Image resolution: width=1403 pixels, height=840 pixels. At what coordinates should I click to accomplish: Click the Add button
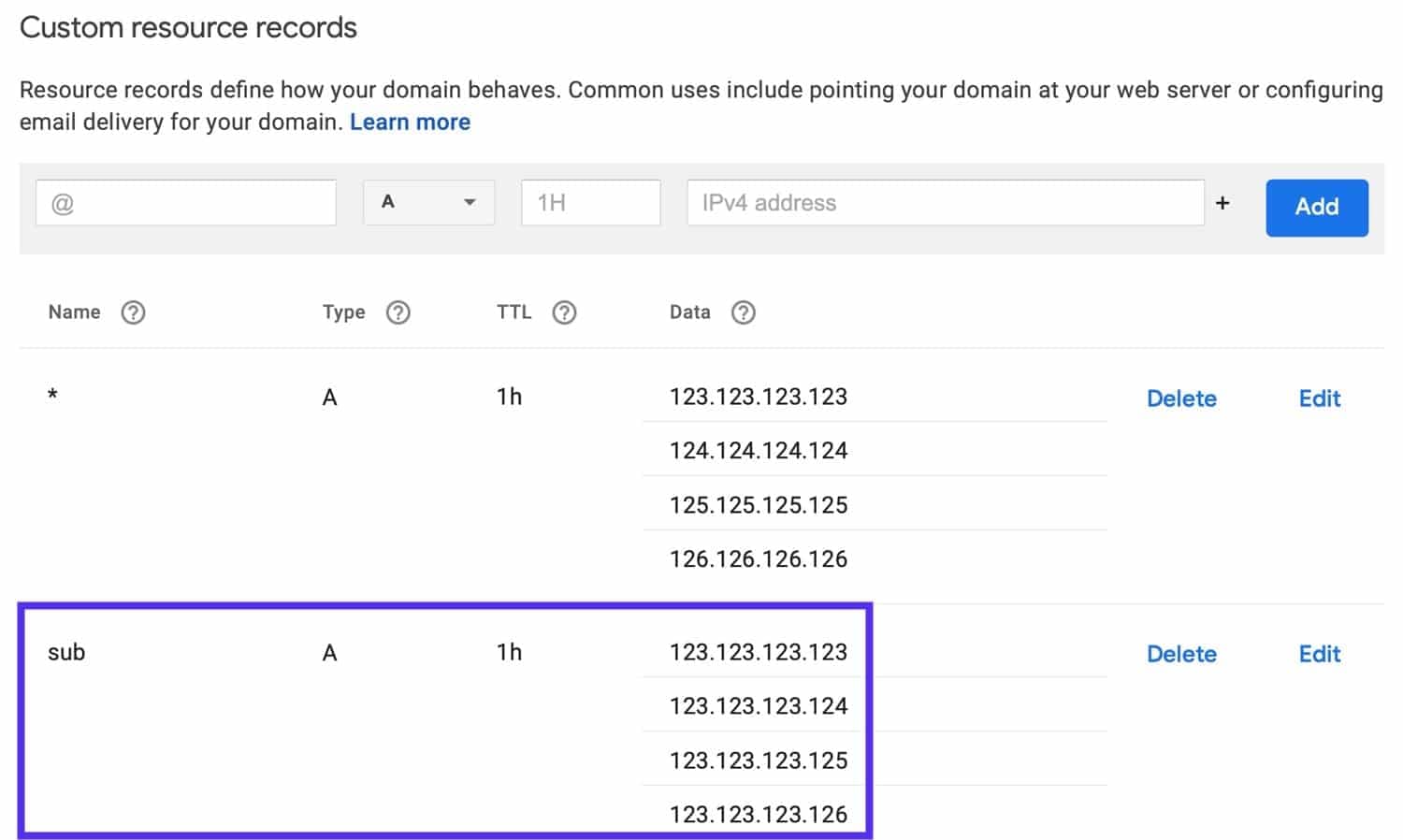coord(1316,207)
